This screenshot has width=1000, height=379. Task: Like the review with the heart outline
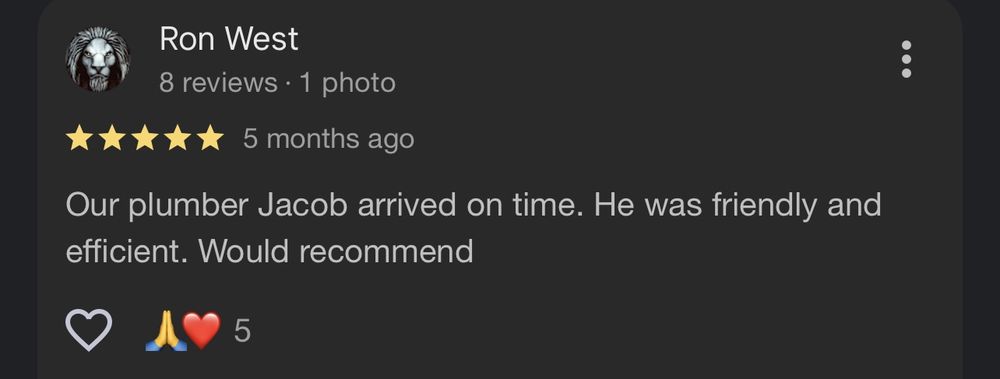(x=89, y=330)
